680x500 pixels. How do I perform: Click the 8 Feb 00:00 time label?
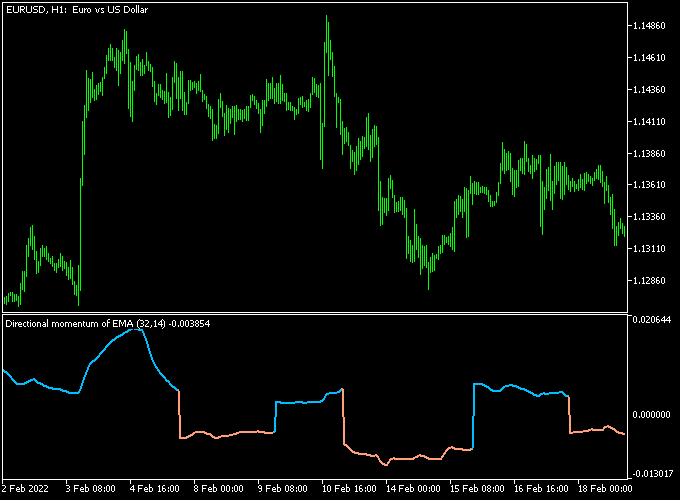coord(219,489)
